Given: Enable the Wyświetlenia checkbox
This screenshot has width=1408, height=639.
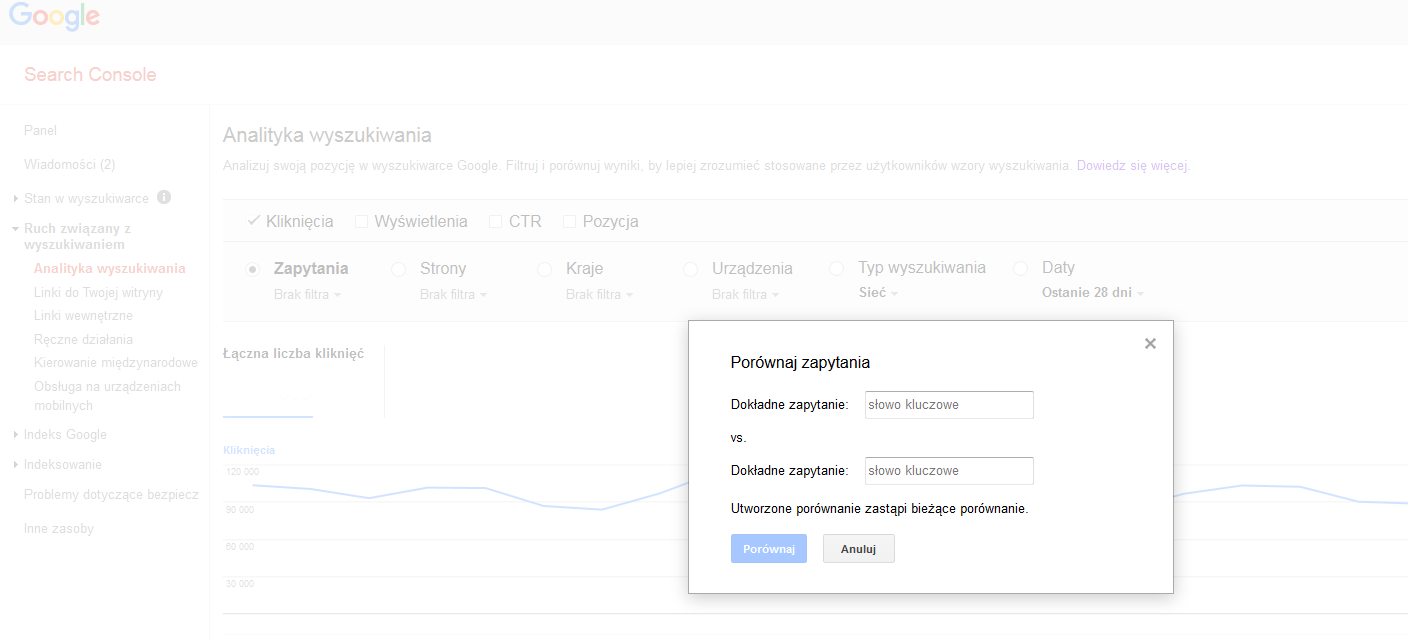Looking at the screenshot, I should tap(361, 221).
